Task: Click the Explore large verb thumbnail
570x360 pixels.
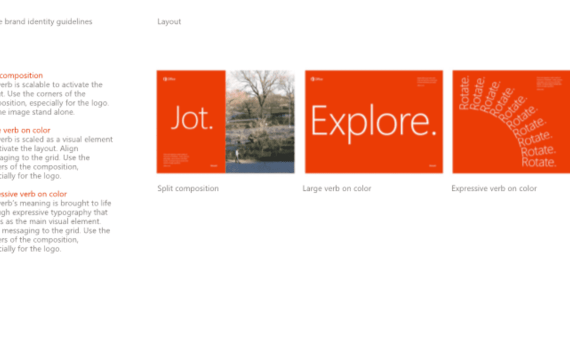Action: [x=374, y=121]
